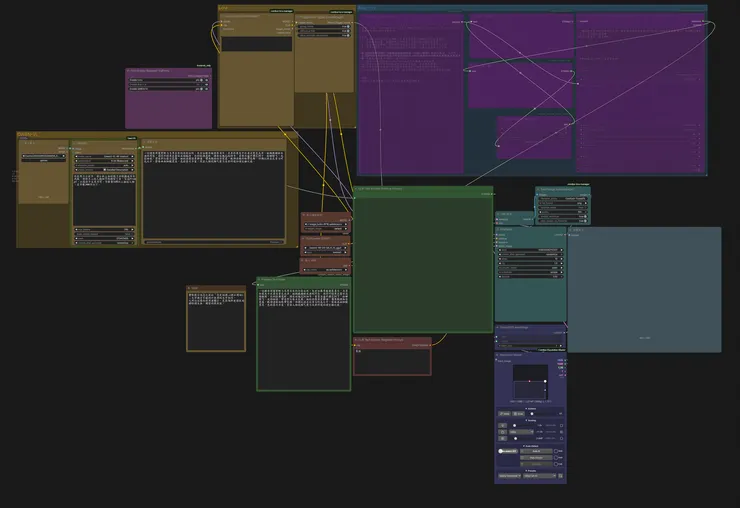This screenshot has height=508, width=740.
Task: Click the Negative Prompt text box
Action: [x=393, y=361]
